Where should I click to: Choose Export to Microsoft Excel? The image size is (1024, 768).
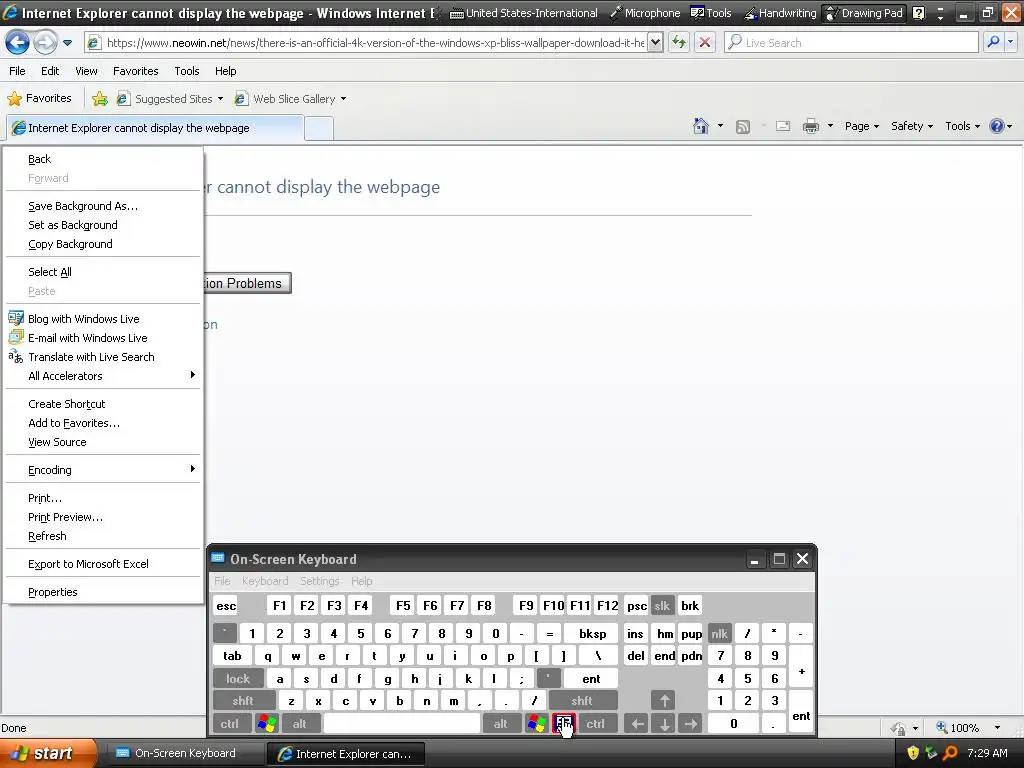[103, 564]
